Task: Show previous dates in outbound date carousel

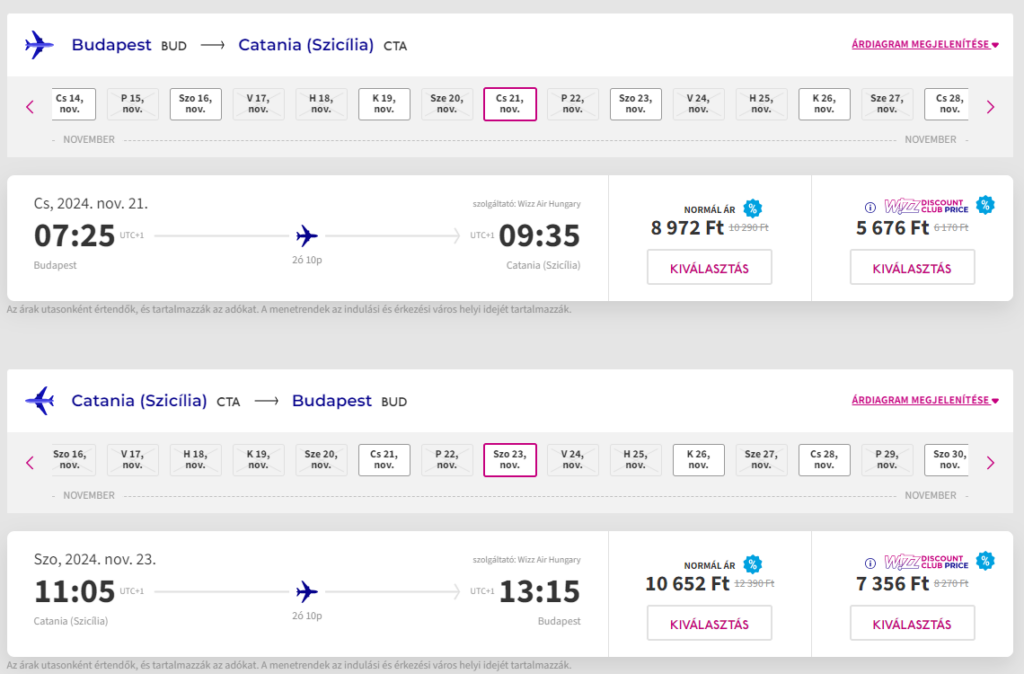Action: 30,106
